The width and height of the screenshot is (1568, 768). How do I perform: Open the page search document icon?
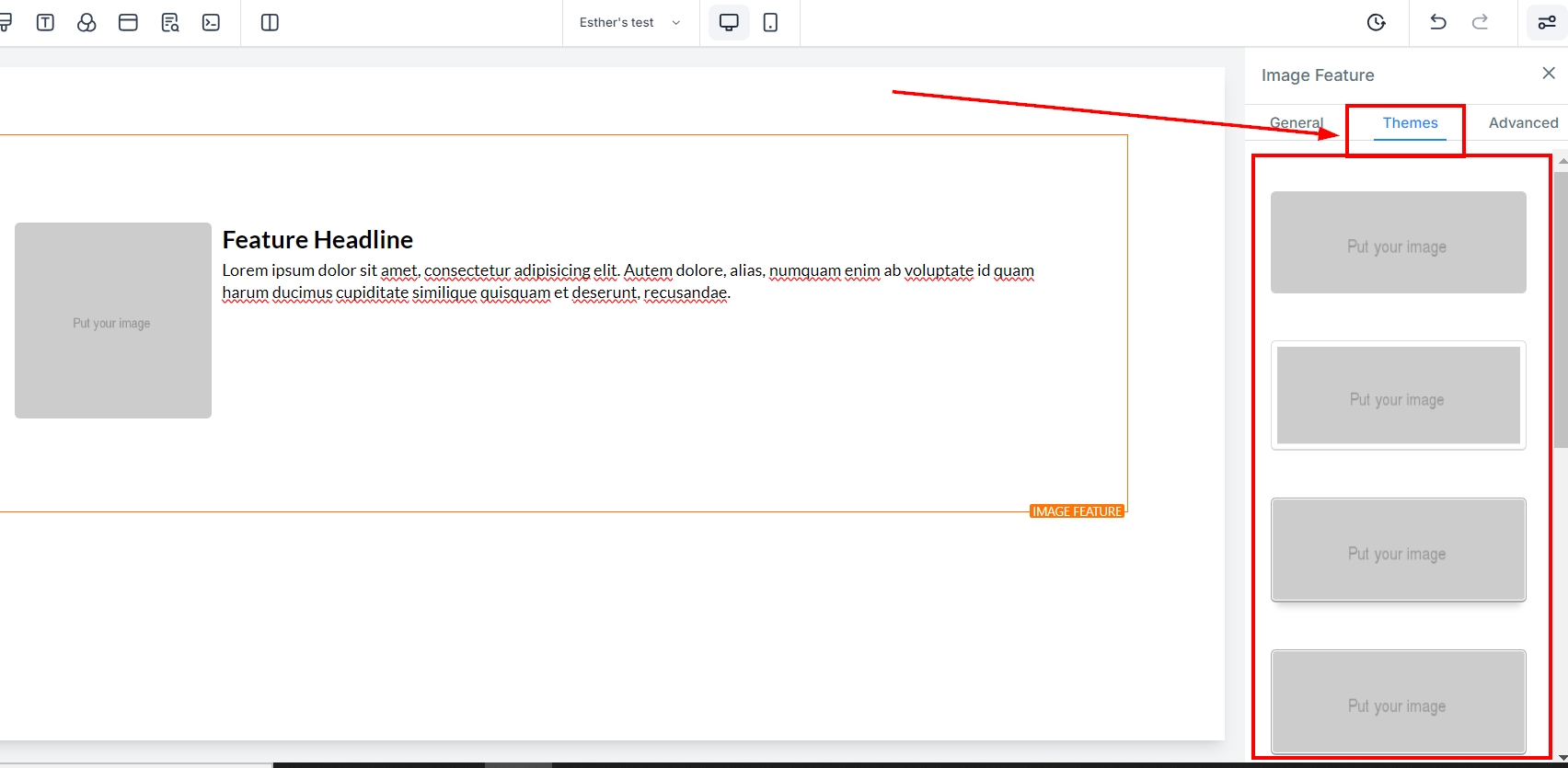tap(170, 23)
